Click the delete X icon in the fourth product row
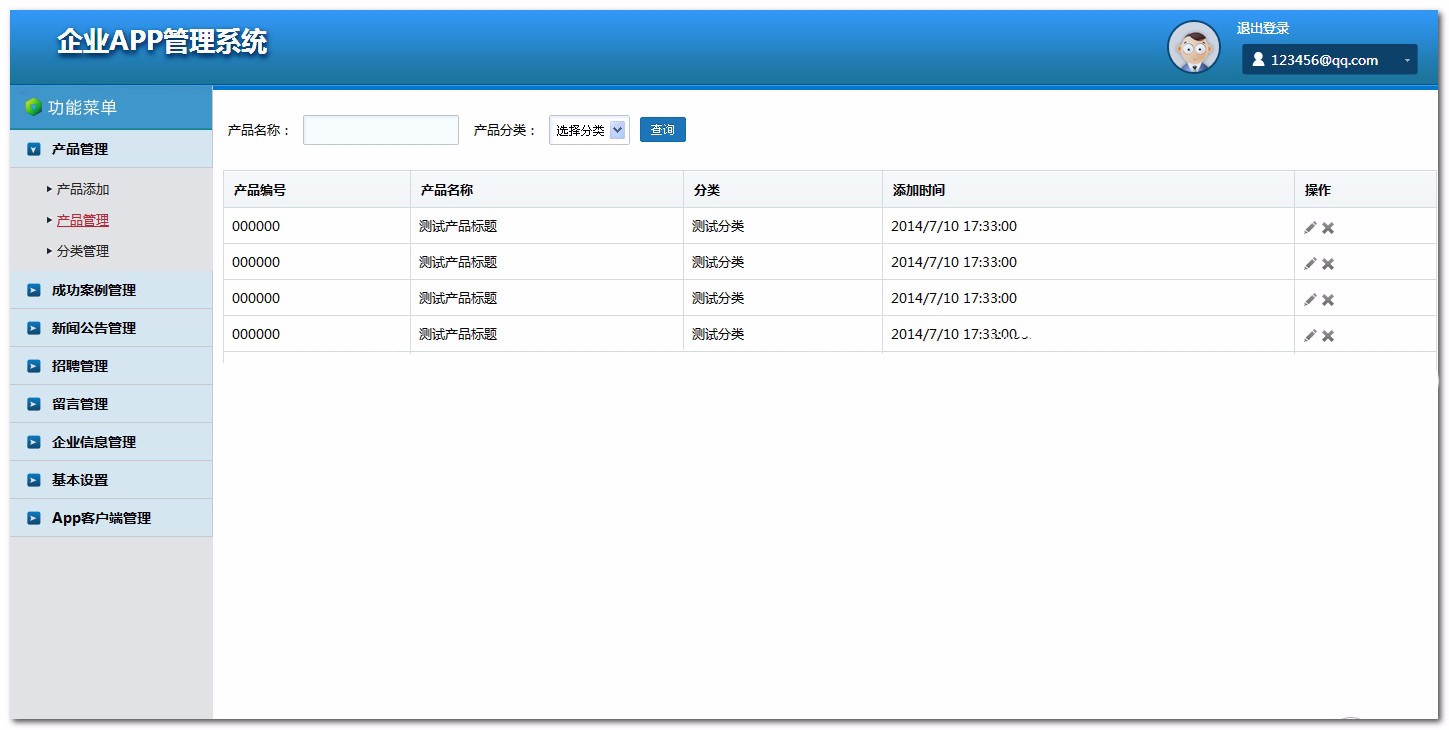 (x=1328, y=336)
